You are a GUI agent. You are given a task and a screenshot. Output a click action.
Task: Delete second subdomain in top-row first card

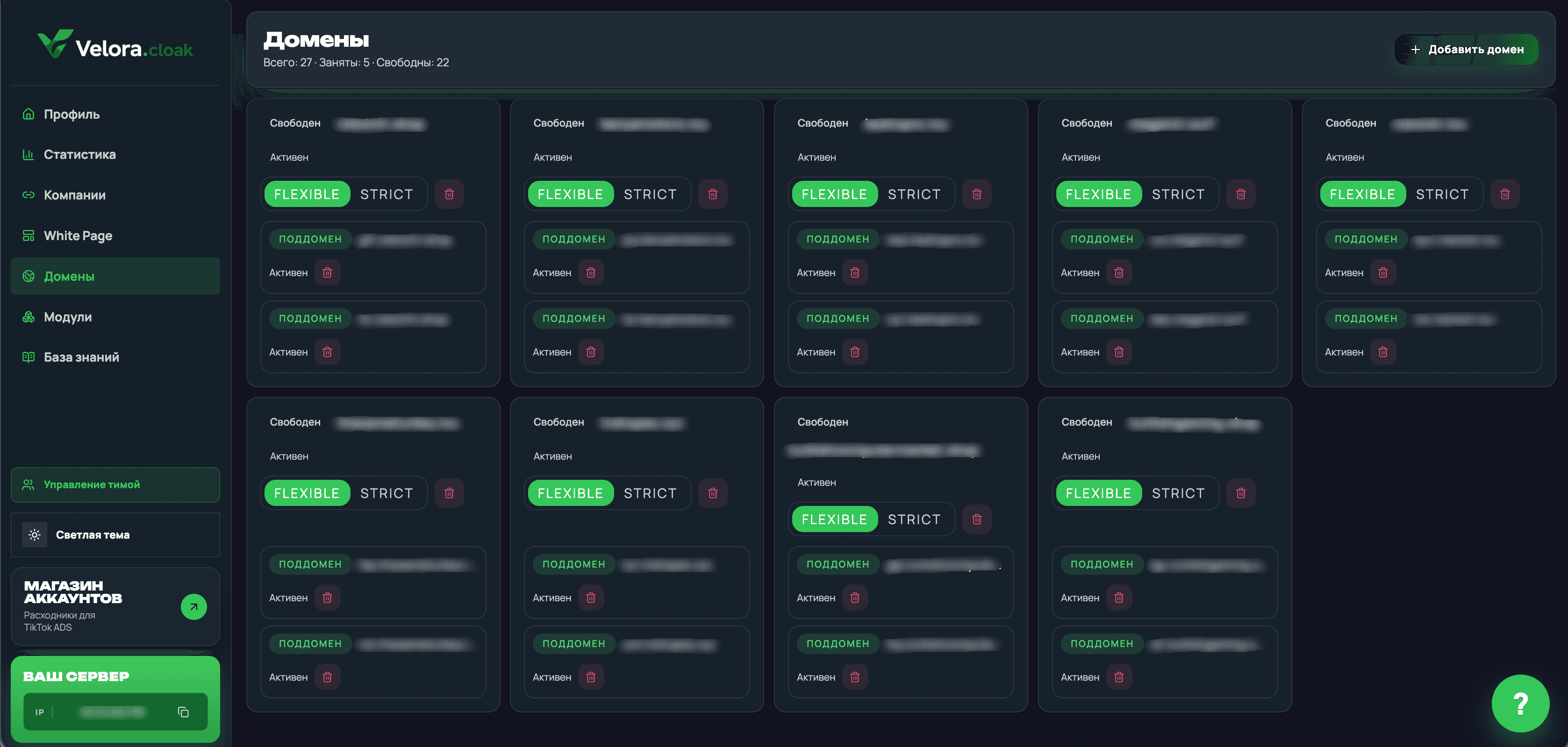point(328,352)
